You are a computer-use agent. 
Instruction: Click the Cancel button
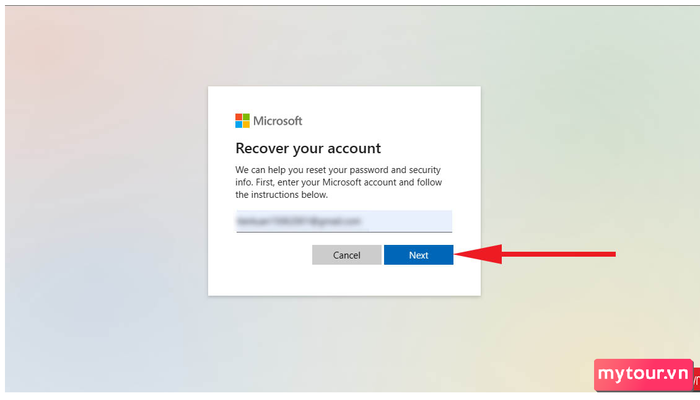pyautogui.click(x=346, y=255)
